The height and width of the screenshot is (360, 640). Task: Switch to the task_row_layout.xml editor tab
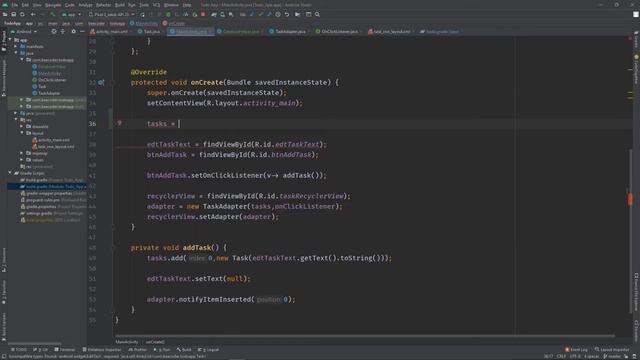pos(389,31)
